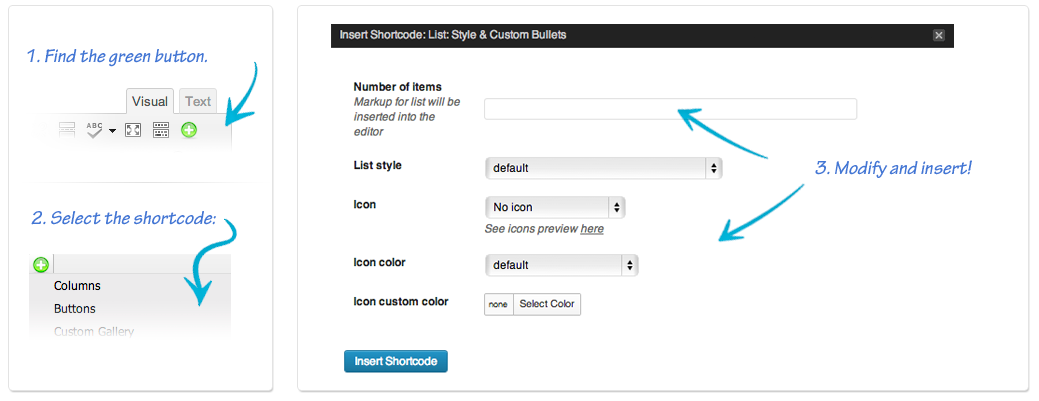Click the spellcheck ABC icon
Screen dimensions: 1039x401
coord(95,130)
